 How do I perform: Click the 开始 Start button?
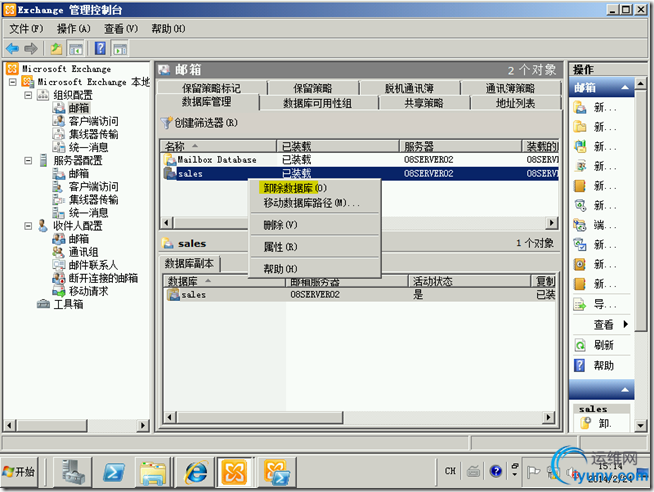pos(19,472)
